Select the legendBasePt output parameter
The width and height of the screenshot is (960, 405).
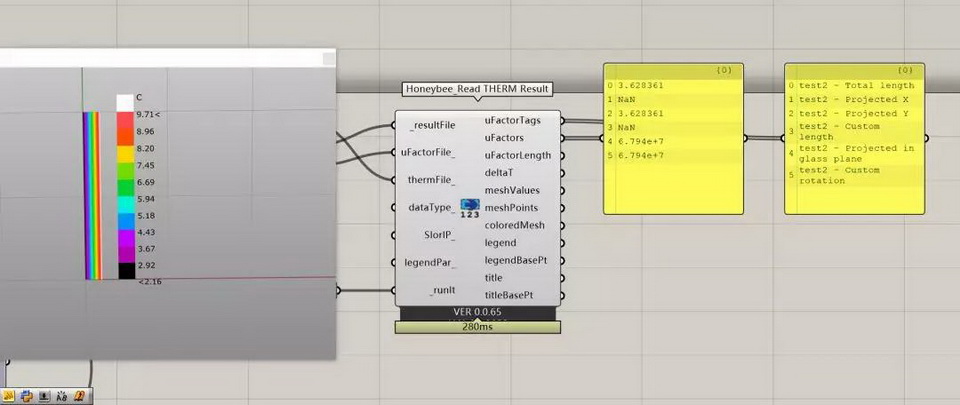point(516,260)
